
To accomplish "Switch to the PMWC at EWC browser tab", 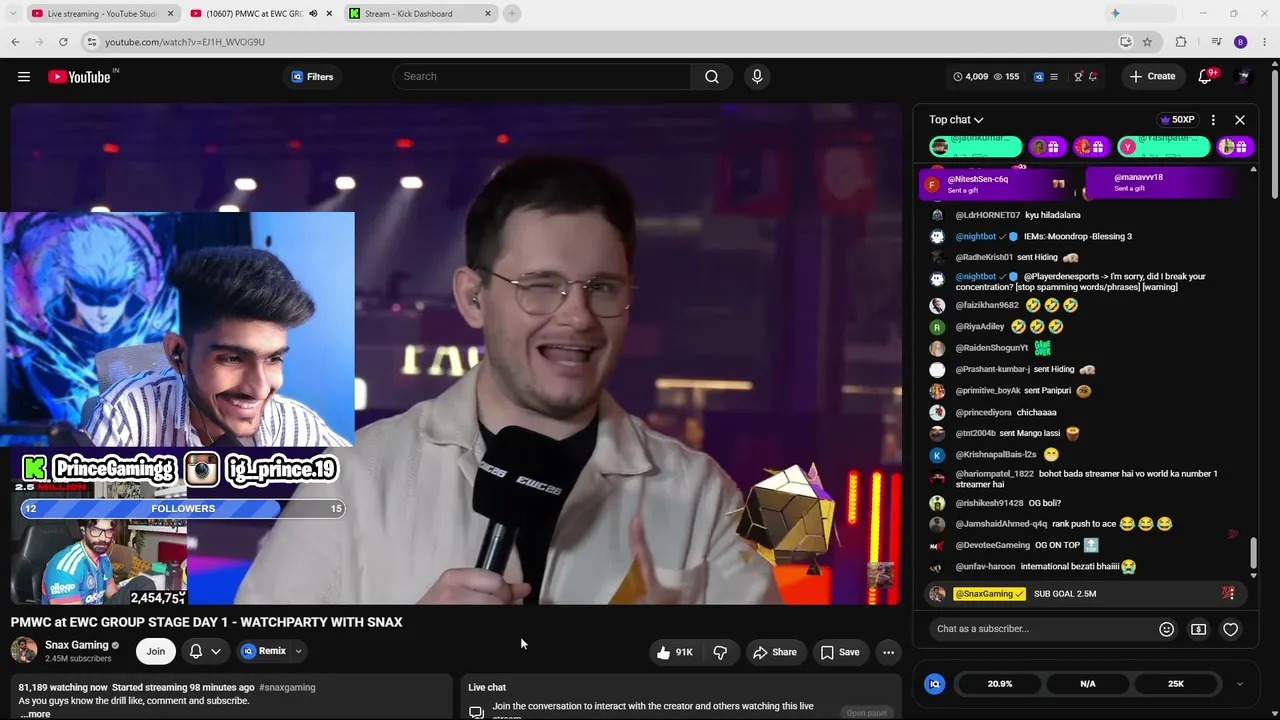I will [252, 14].
